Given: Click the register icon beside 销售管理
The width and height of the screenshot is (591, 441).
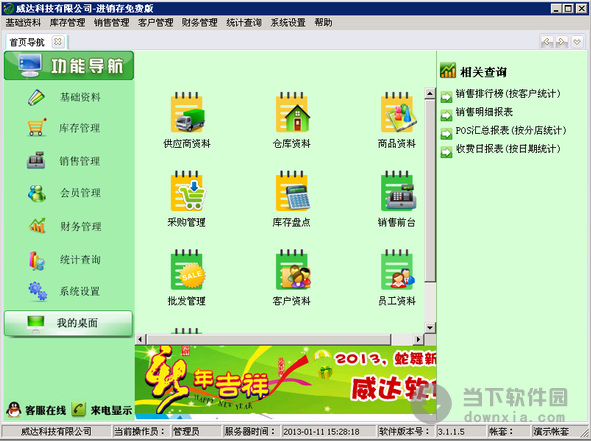Looking at the screenshot, I should [x=36, y=161].
